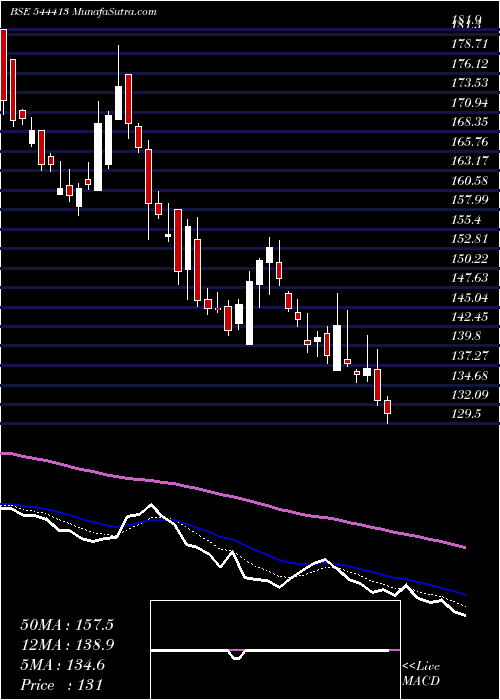500x700 pixels.
Task: Select the 137.27 price level label
Action: coord(468,355)
